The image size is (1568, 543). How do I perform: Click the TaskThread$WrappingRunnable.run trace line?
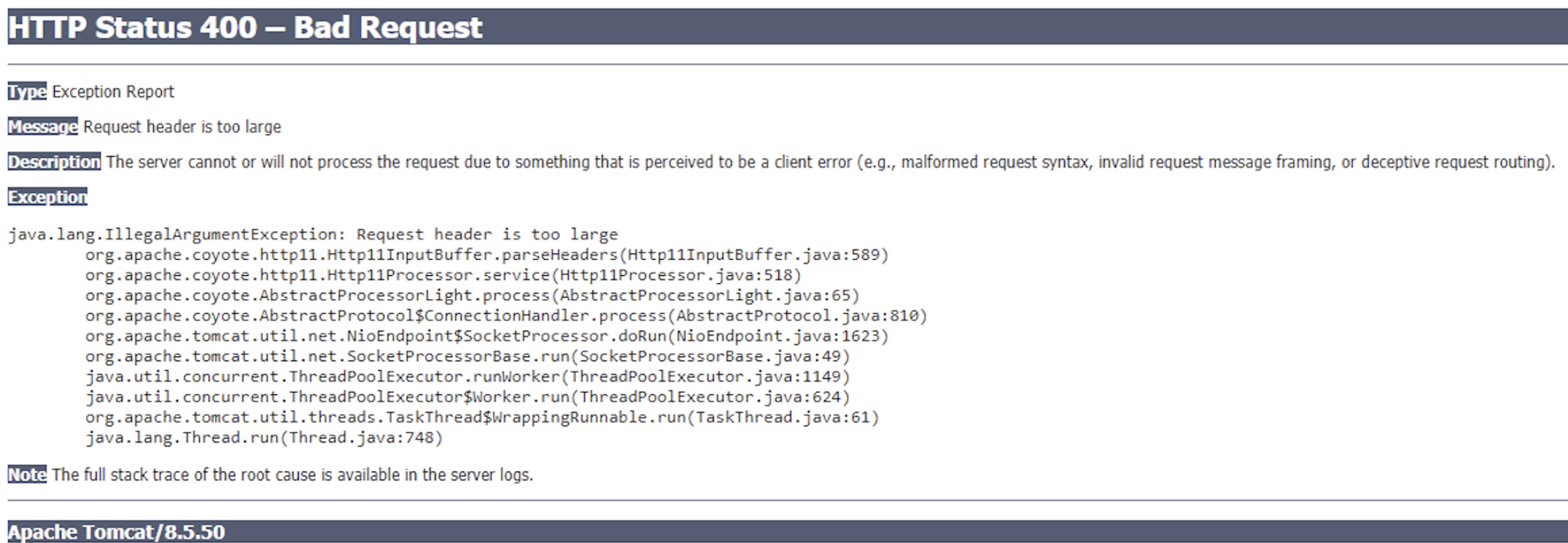point(482,417)
